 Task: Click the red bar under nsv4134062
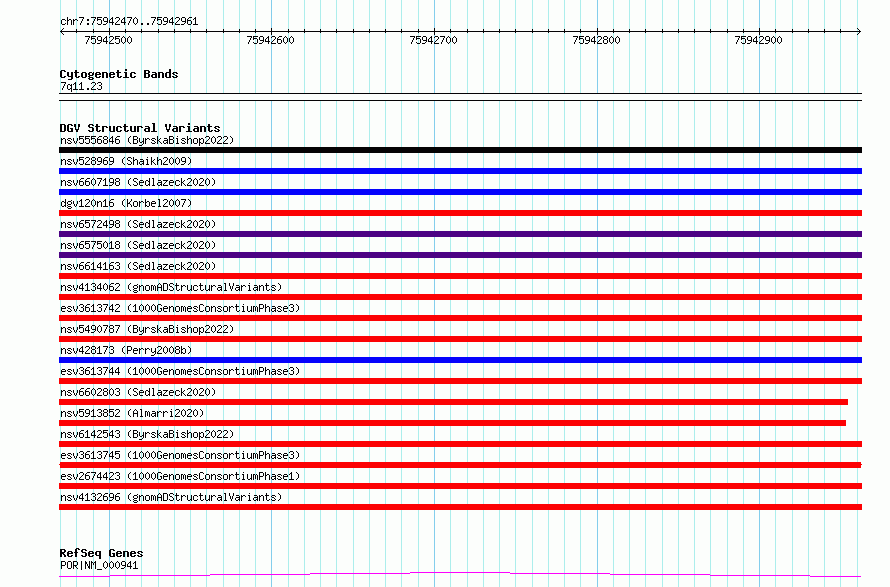(x=460, y=297)
